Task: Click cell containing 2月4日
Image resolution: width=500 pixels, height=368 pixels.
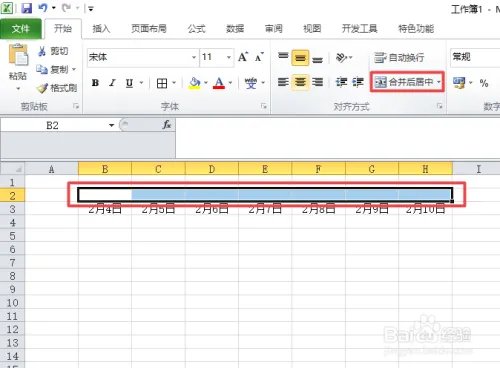Action: 105,209
